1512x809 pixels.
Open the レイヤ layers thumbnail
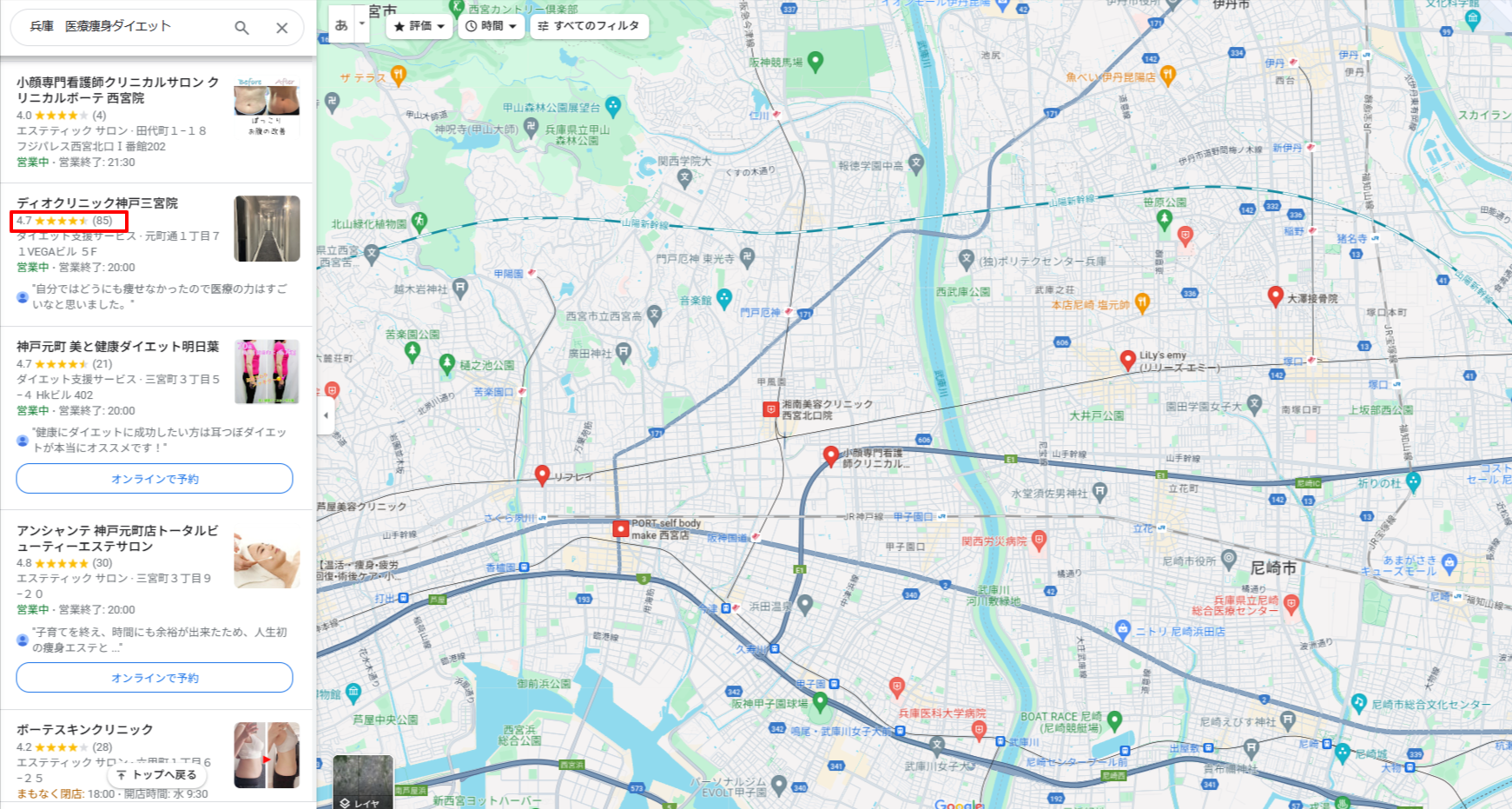[363, 782]
